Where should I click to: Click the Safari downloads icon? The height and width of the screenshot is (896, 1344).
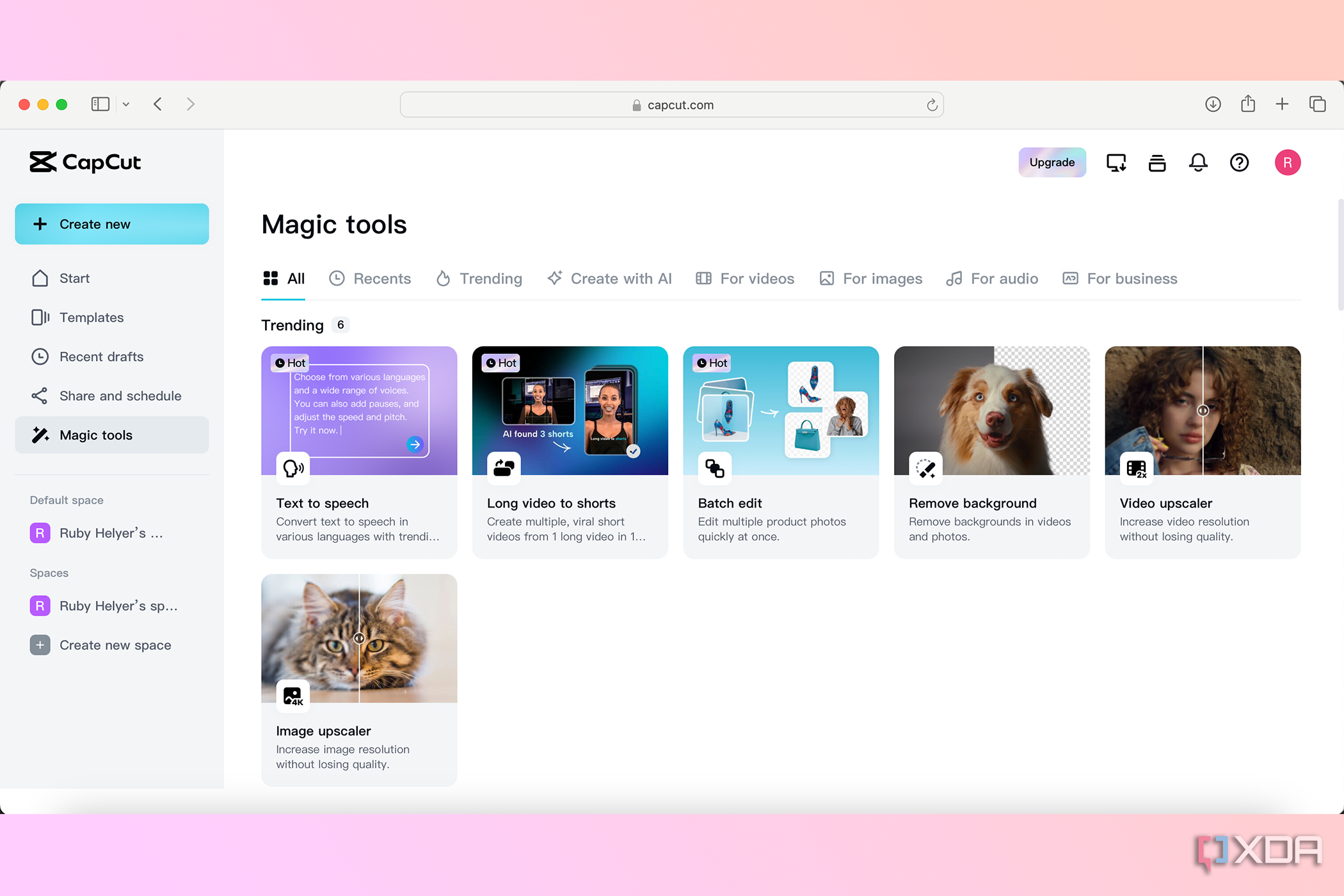pyautogui.click(x=1213, y=104)
